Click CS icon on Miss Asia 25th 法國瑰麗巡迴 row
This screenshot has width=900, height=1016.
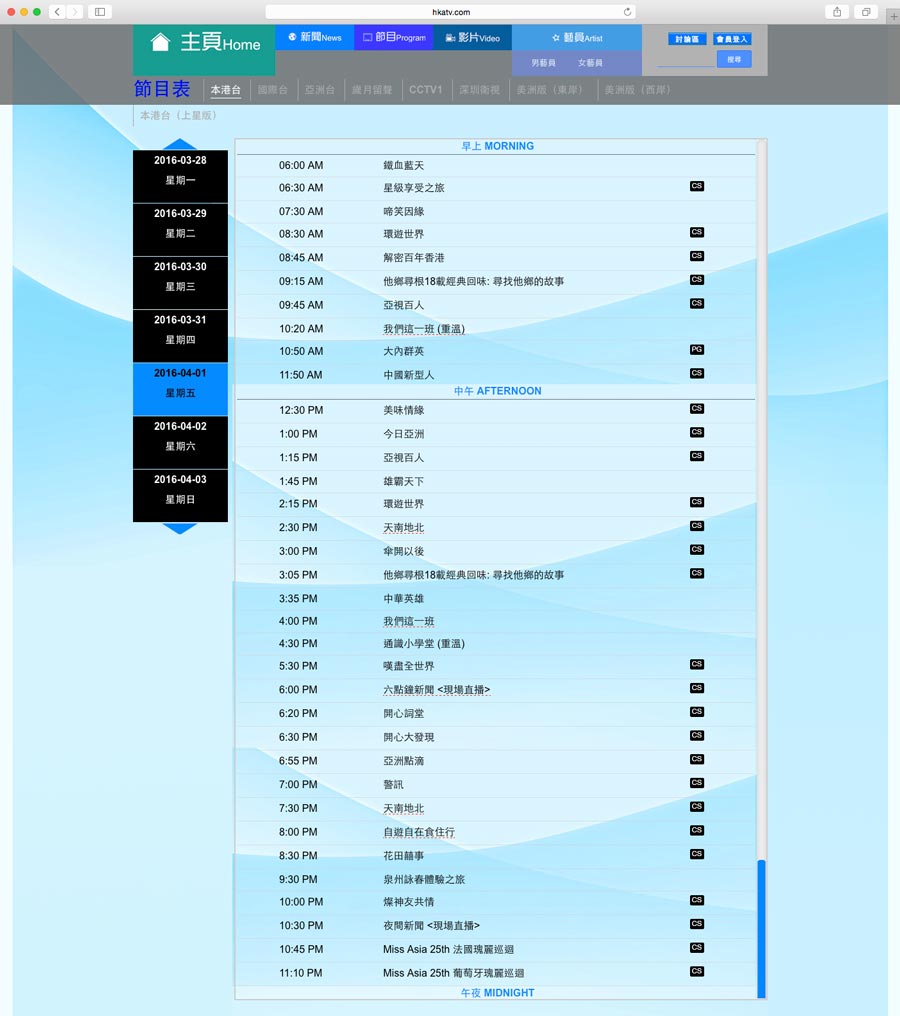pos(697,947)
